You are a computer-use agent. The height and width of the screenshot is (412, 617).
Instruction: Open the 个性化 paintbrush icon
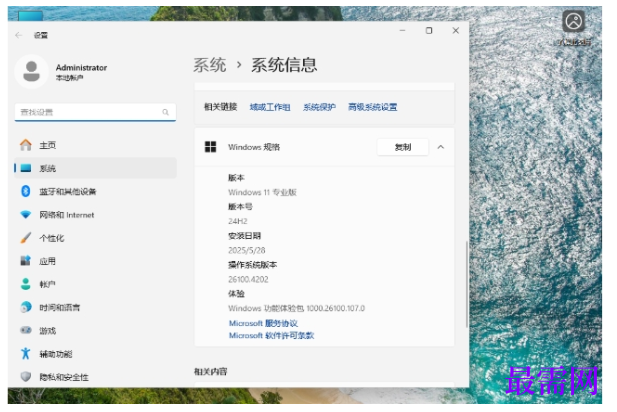click(26, 238)
